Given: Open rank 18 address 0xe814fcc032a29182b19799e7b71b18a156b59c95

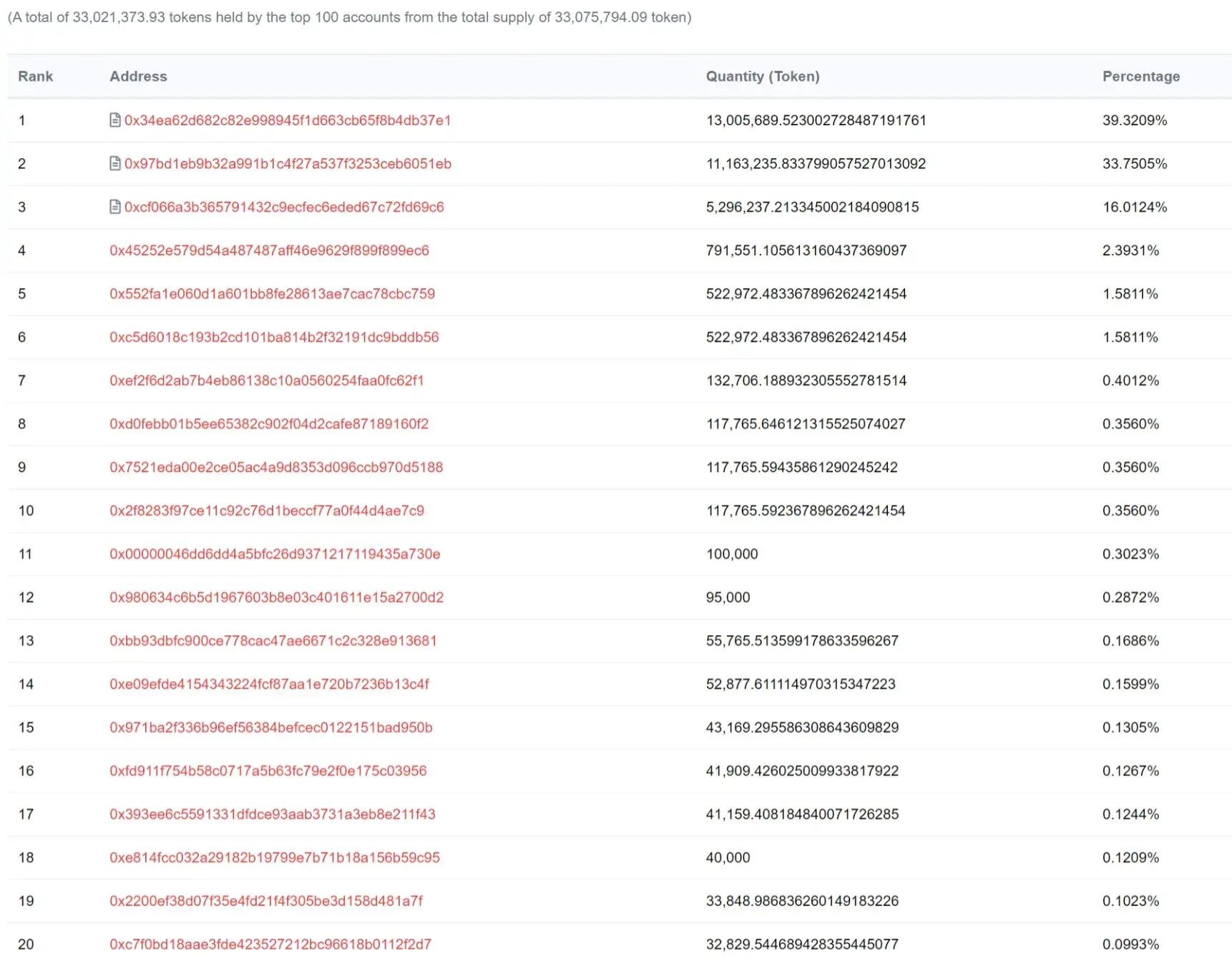Looking at the screenshot, I should (275, 857).
